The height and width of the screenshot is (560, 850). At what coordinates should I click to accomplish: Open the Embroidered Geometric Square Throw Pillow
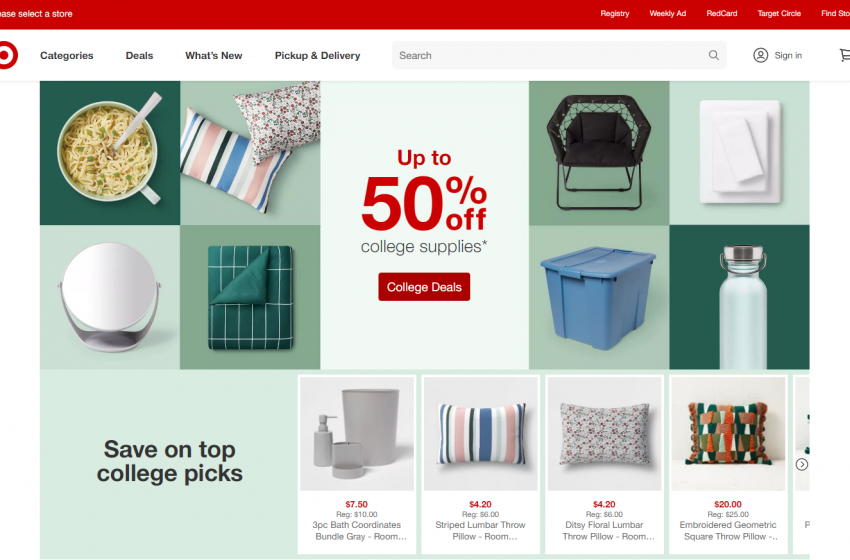[728, 465]
